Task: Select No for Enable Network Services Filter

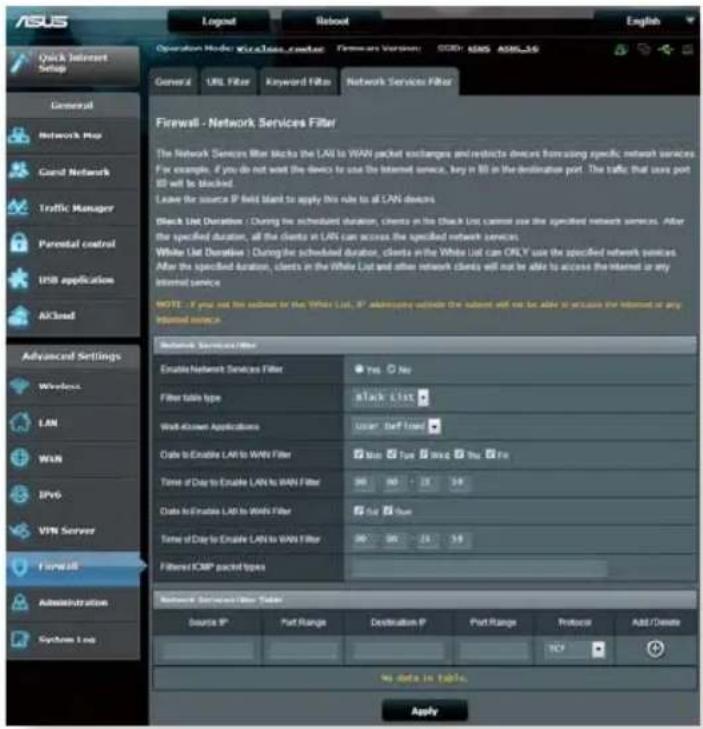Action: pos(391,369)
